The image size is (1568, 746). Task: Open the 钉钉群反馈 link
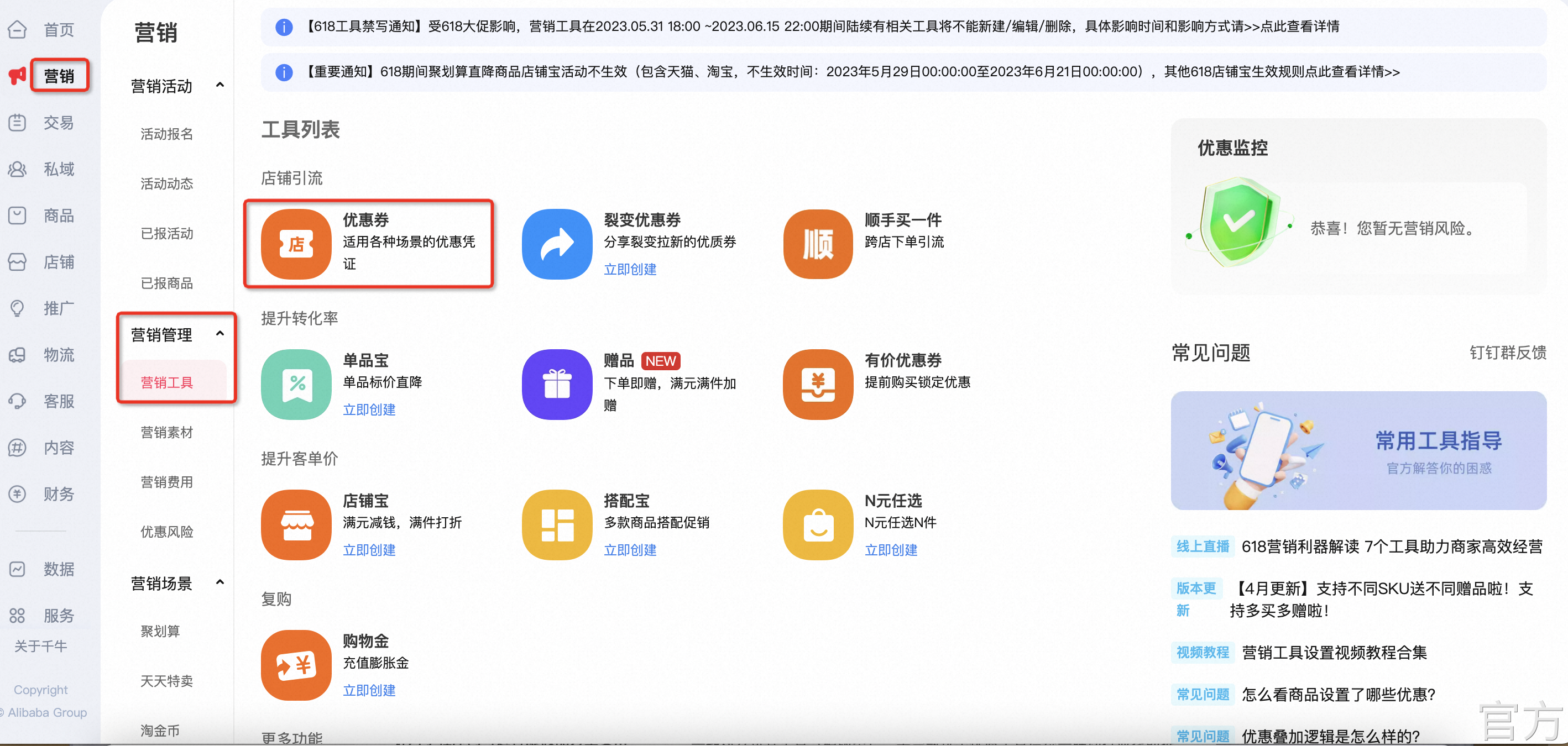pos(1508,353)
